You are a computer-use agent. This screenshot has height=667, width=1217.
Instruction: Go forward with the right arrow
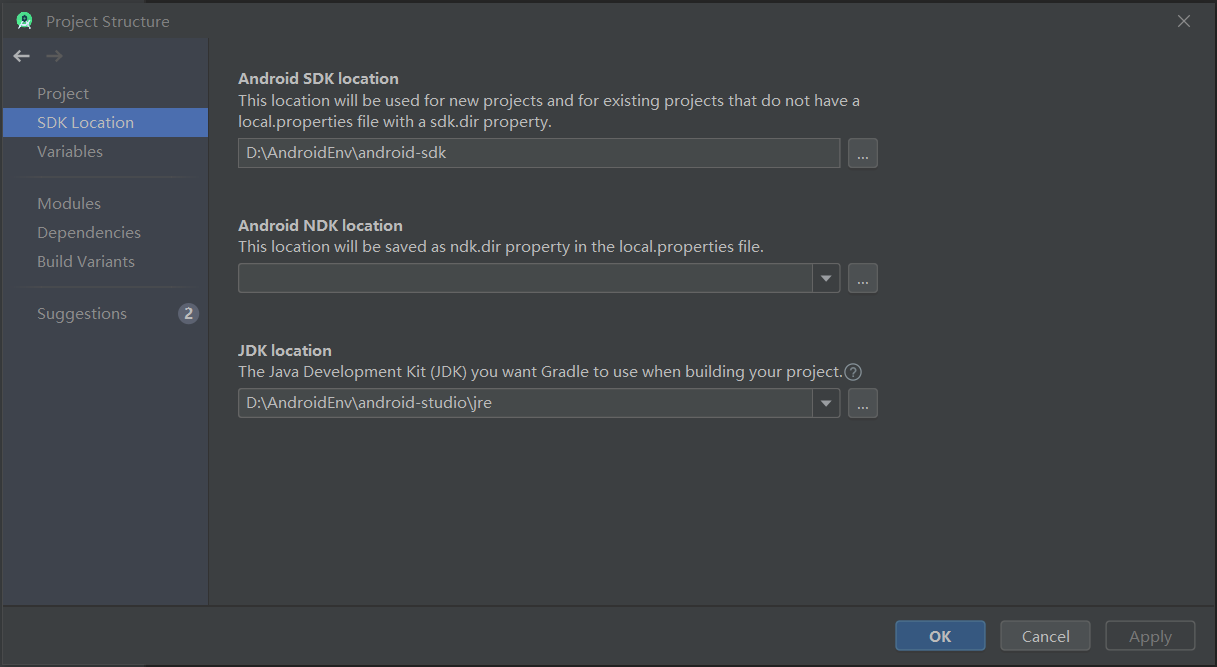pos(54,56)
